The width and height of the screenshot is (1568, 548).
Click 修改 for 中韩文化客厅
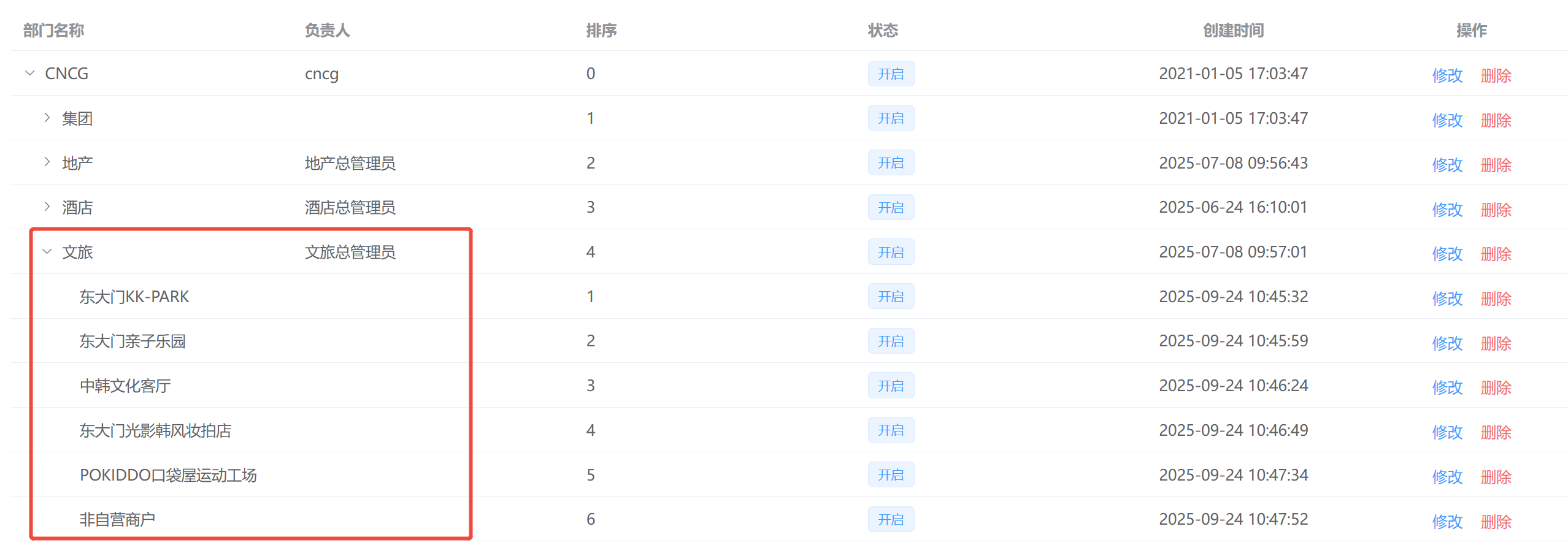coord(1447,387)
